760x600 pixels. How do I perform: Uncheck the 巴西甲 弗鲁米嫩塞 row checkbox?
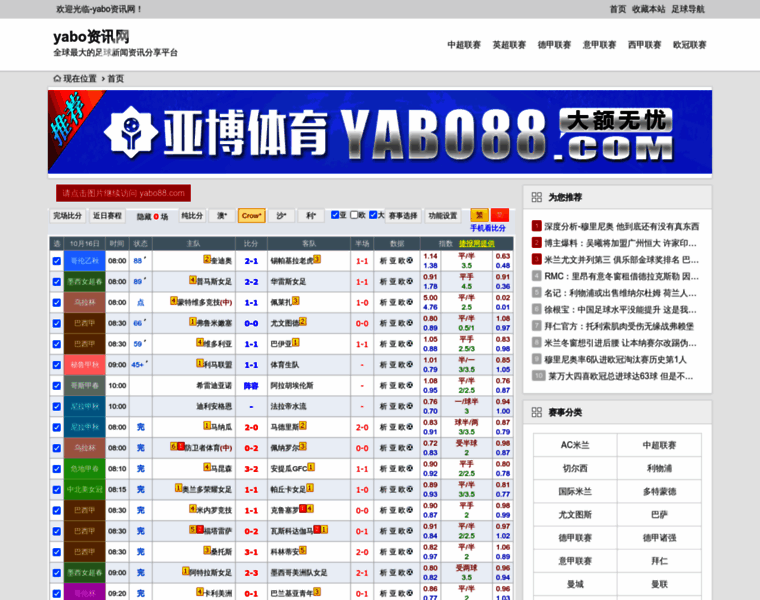click(x=57, y=323)
